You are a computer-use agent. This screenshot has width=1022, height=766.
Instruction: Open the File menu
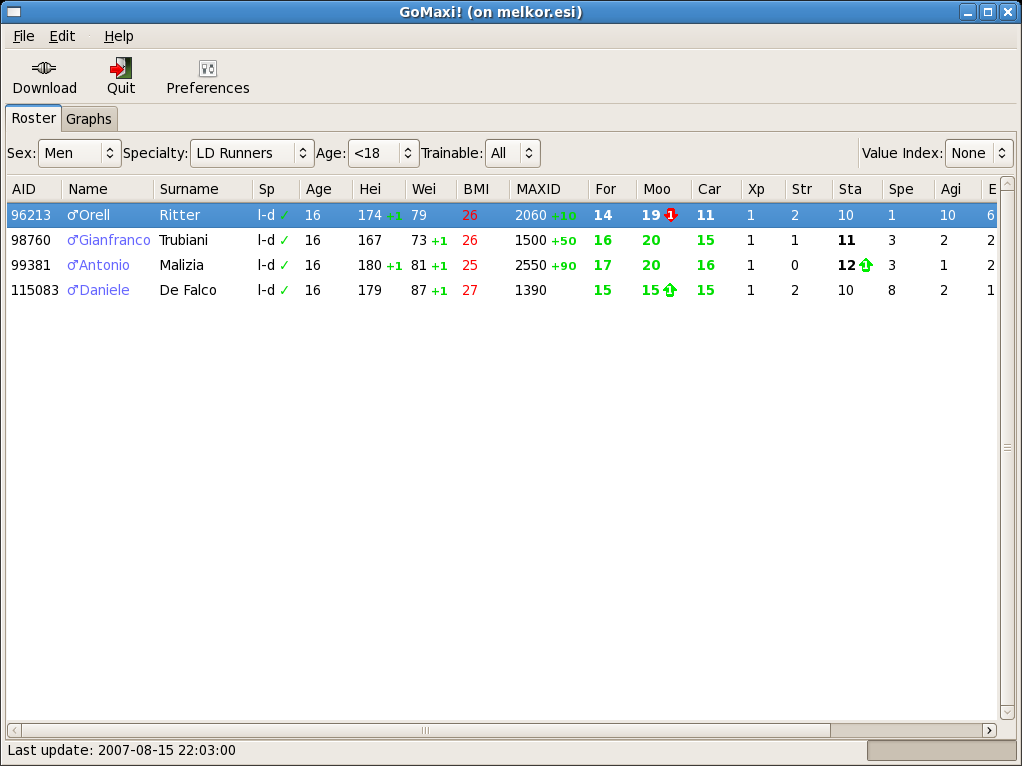pyautogui.click(x=24, y=36)
